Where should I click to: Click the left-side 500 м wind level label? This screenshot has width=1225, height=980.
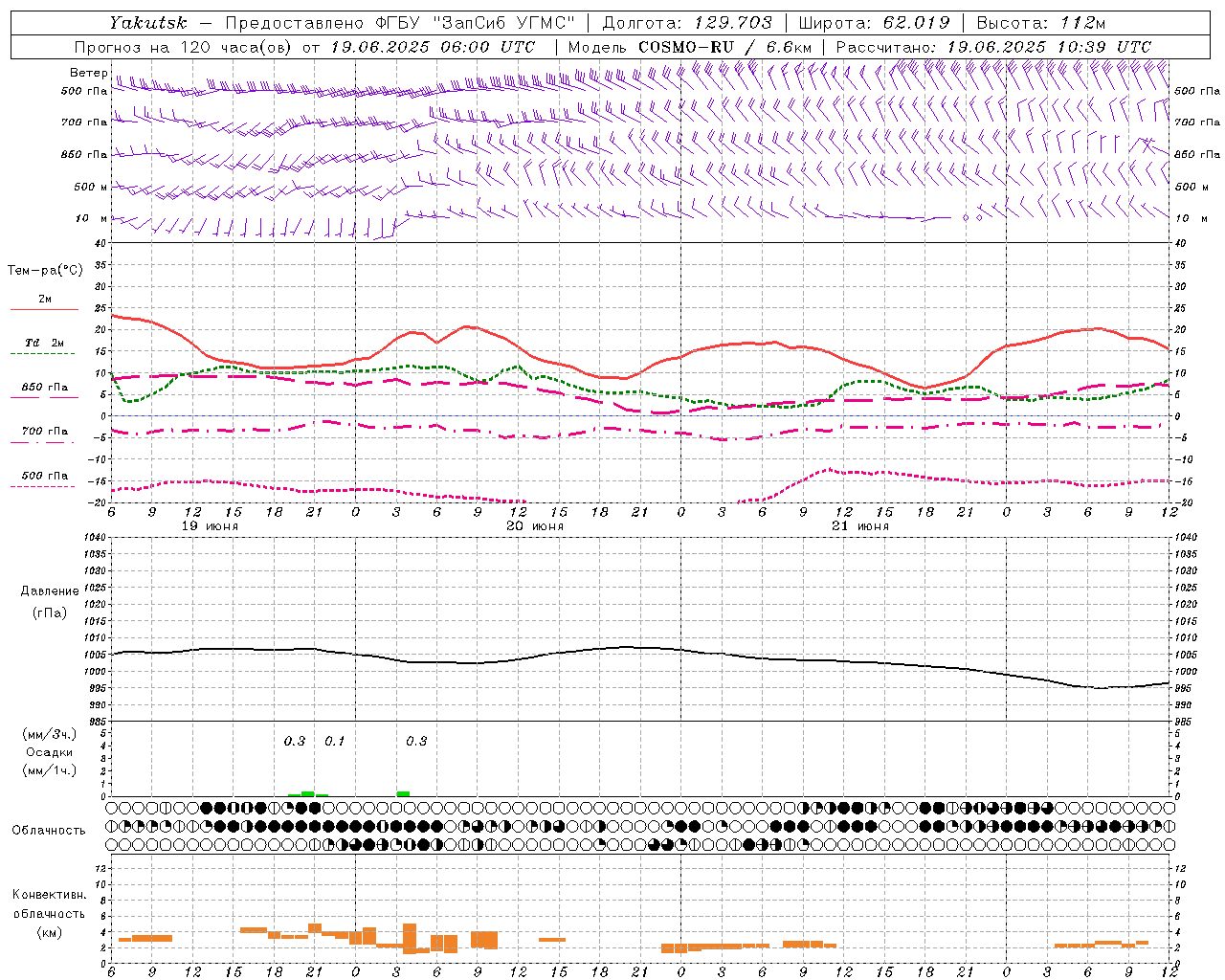point(91,187)
